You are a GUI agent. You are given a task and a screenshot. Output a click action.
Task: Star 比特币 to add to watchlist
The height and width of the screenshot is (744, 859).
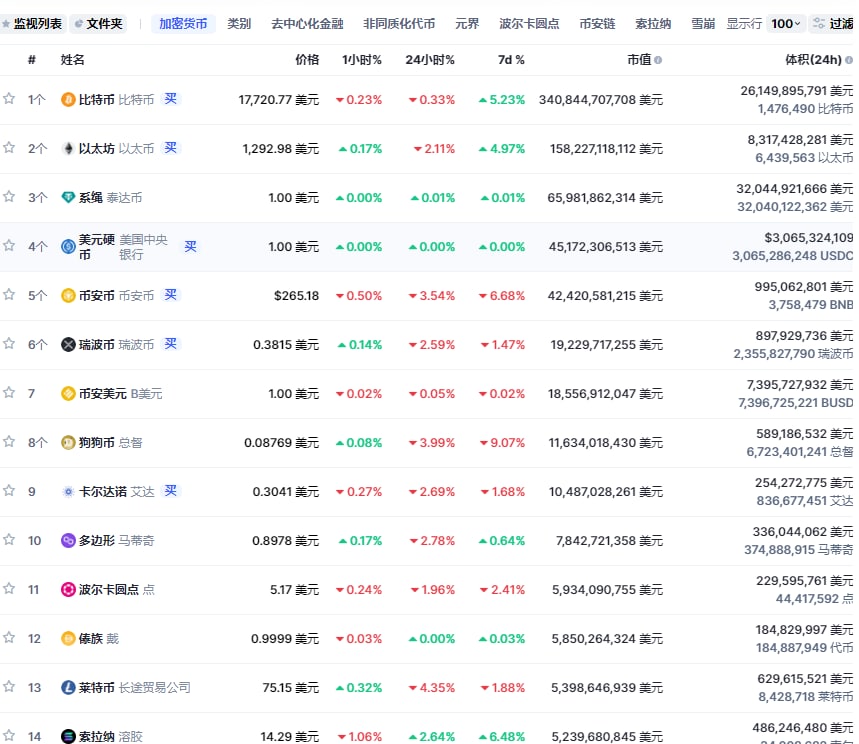point(9,99)
